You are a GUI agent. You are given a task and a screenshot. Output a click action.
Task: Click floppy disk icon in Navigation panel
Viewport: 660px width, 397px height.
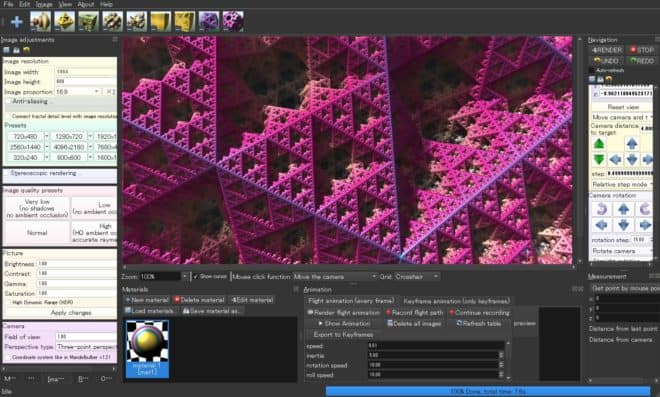pyautogui.click(x=601, y=79)
